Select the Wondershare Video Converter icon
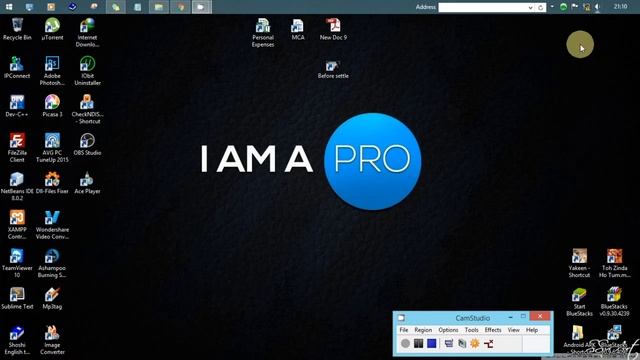640x360 pixels. click(52, 225)
